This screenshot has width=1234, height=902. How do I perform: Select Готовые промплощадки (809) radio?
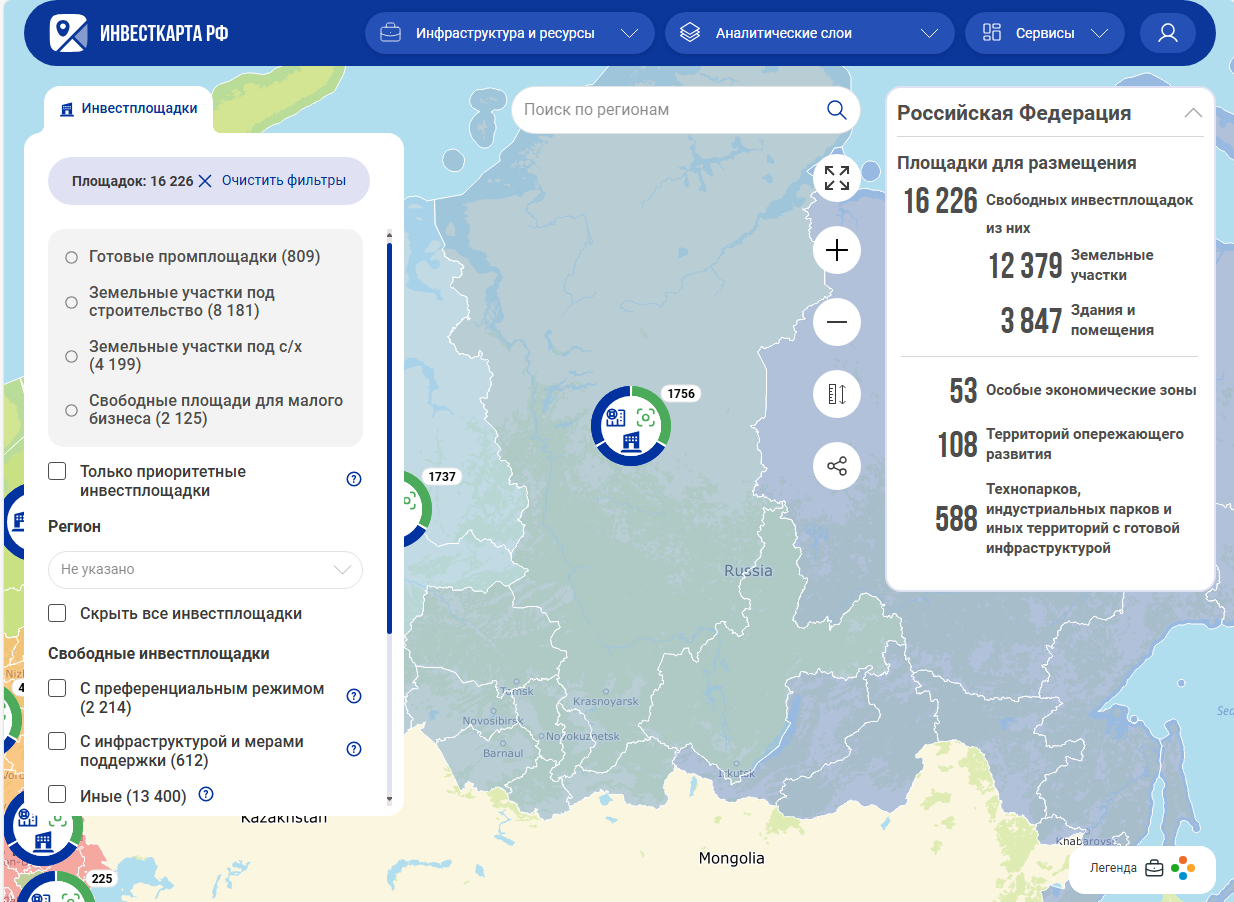pyautogui.click(x=71, y=257)
